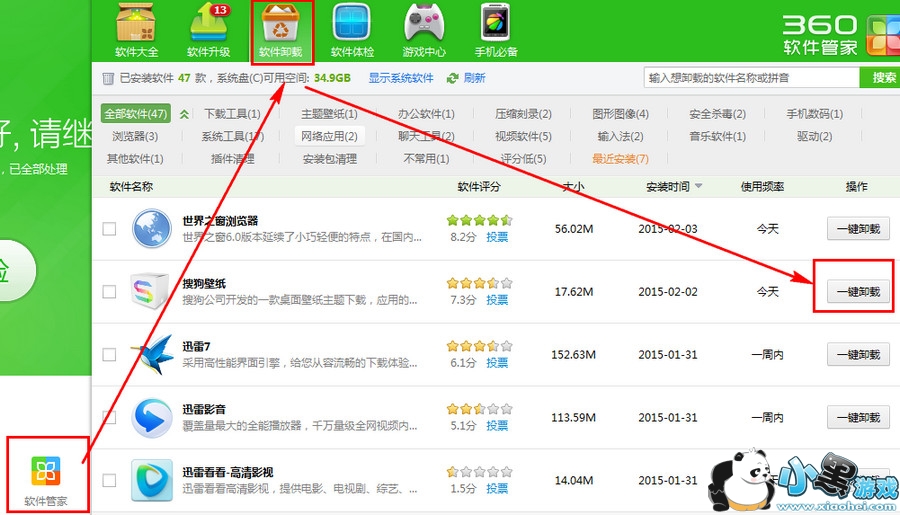Click the 搜狗壁纸 app icon
This screenshot has height=515, width=900.
[150, 292]
